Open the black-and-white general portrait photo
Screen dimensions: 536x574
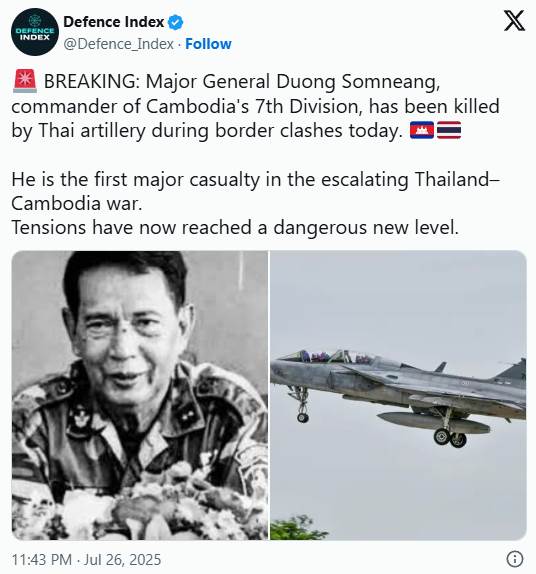click(x=140, y=395)
